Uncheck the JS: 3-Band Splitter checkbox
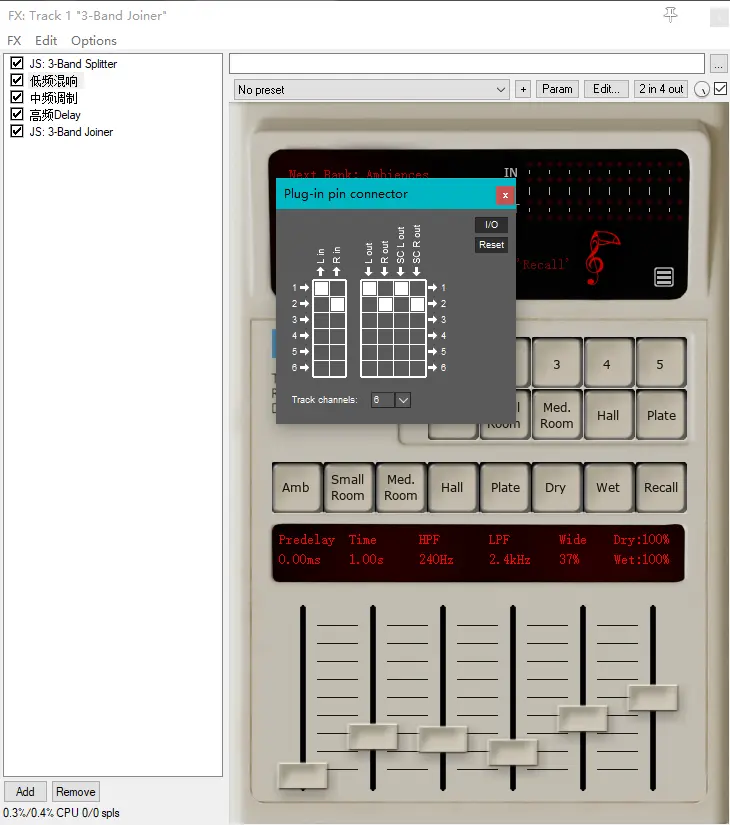730x825 pixels. [17, 64]
